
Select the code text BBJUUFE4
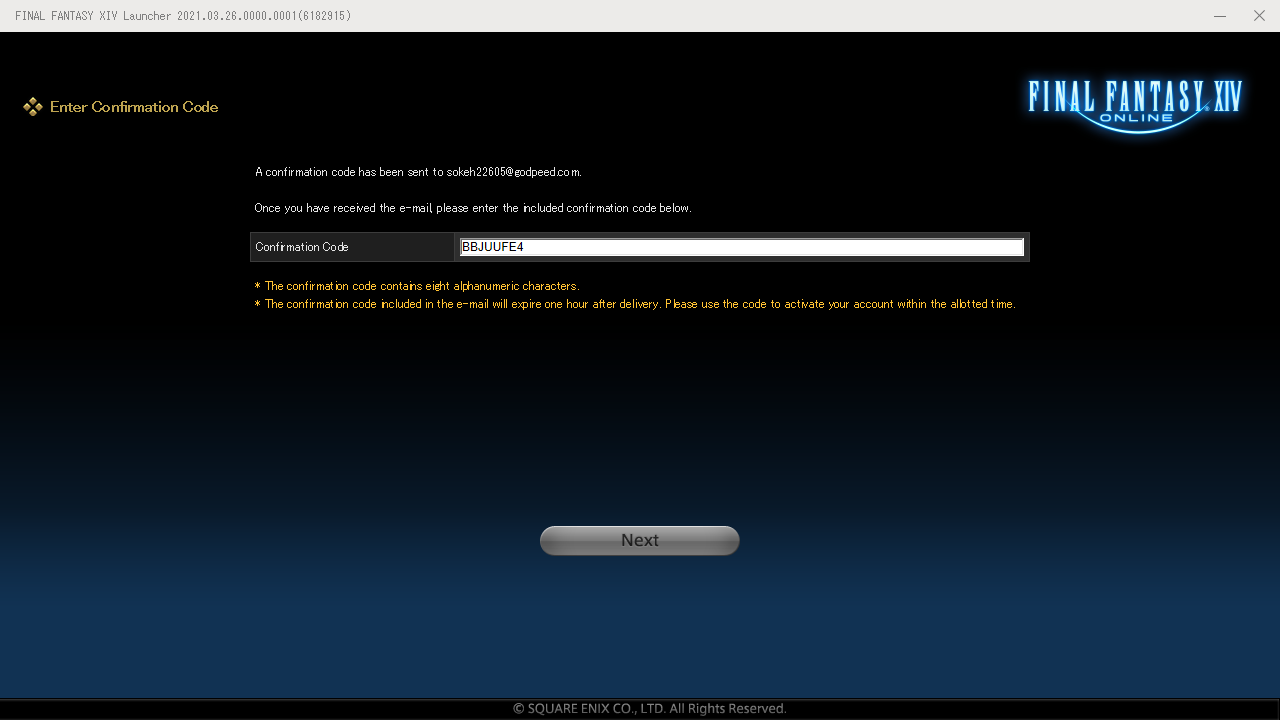(x=492, y=247)
